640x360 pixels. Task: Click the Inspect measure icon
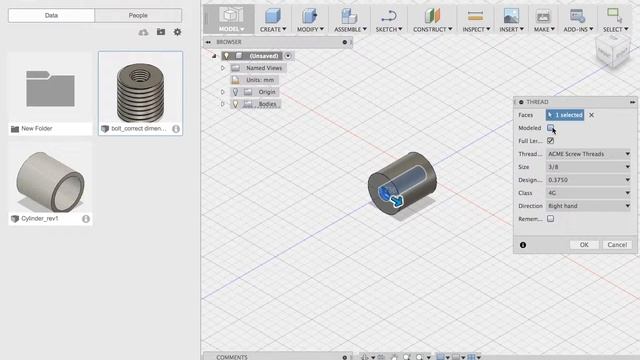[x=475, y=16]
